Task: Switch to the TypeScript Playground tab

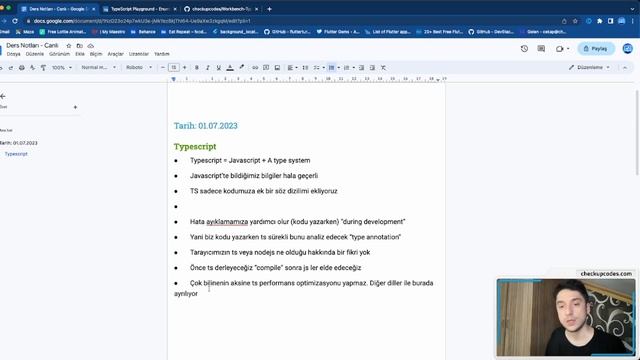Action: [x=139, y=9]
